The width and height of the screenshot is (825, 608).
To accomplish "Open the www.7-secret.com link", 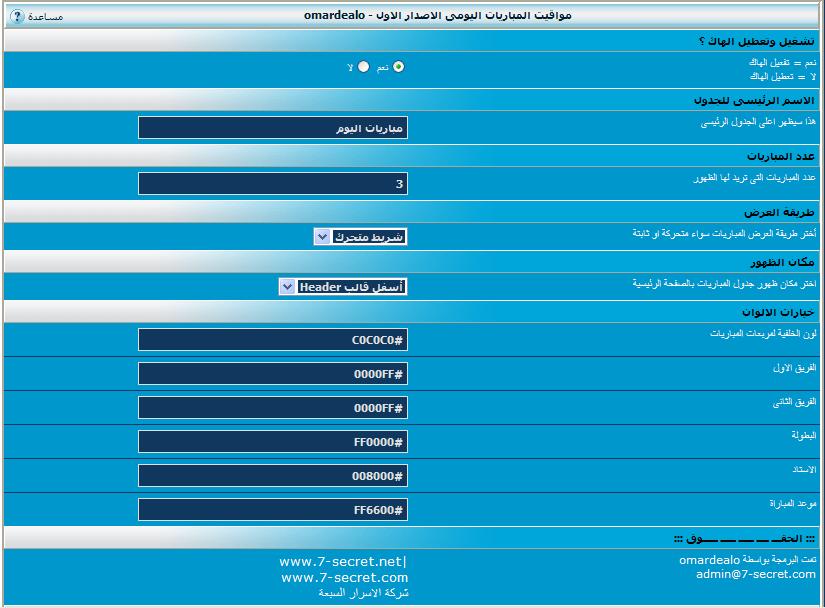I will 344,577.
